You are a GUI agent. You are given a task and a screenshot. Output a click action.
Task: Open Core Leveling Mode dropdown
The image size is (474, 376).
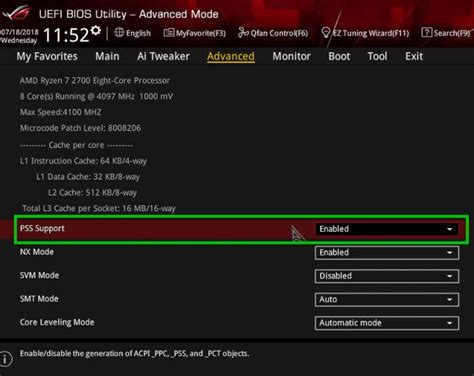[387, 323]
